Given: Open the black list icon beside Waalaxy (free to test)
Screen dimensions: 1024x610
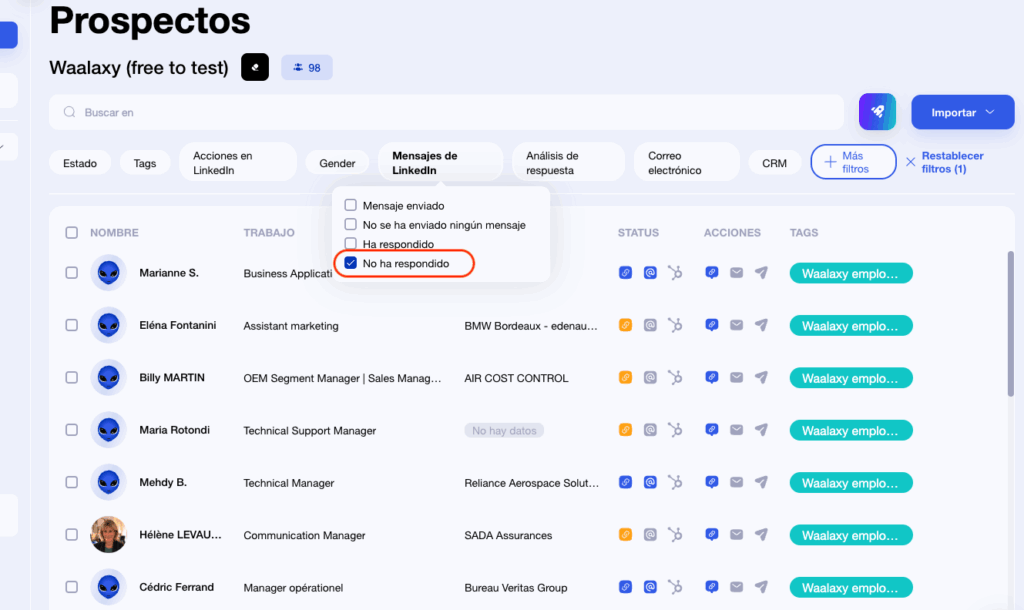Looking at the screenshot, I should [x=255, y=67].
